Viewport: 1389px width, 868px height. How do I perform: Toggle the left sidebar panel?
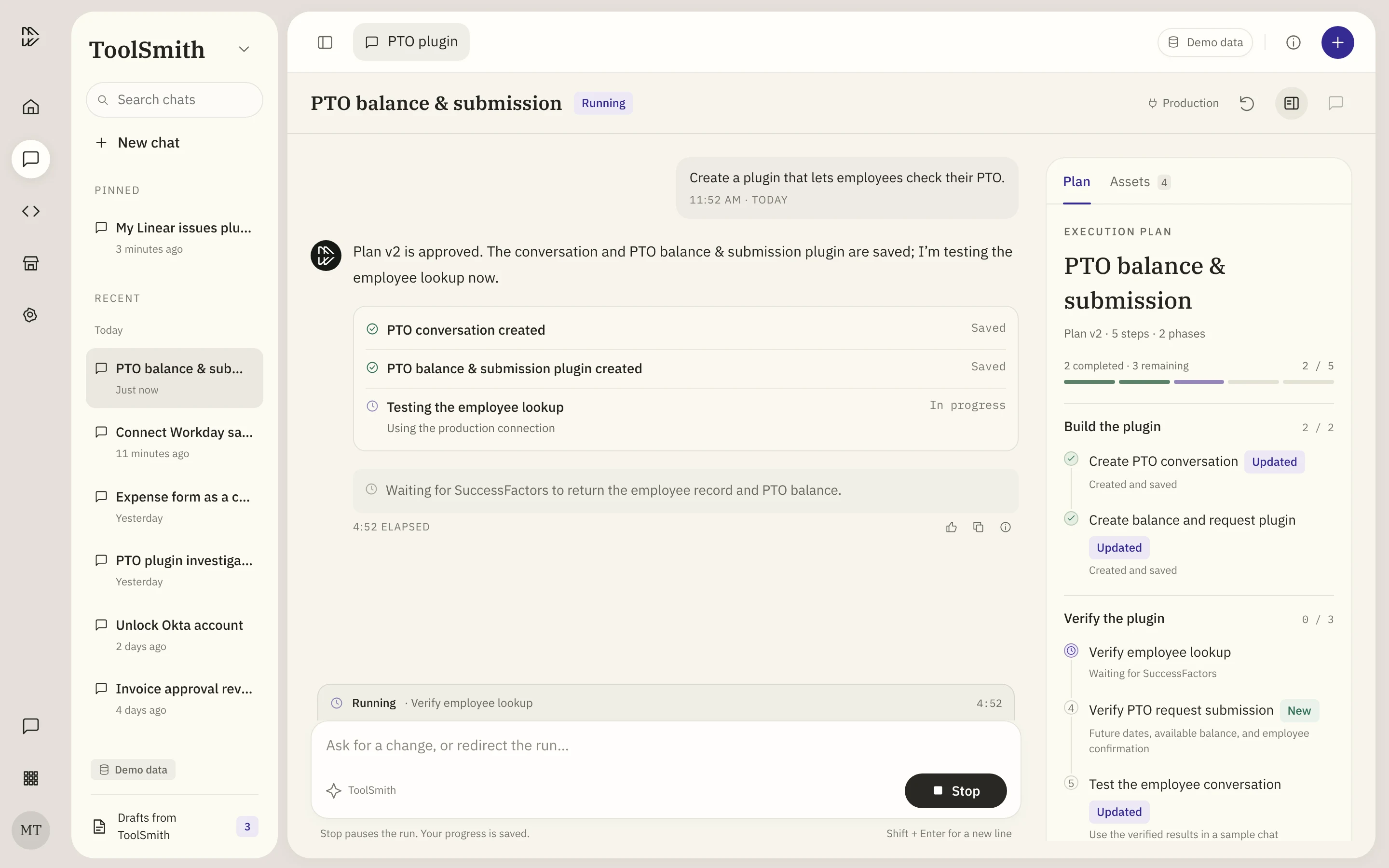point(325,42)
